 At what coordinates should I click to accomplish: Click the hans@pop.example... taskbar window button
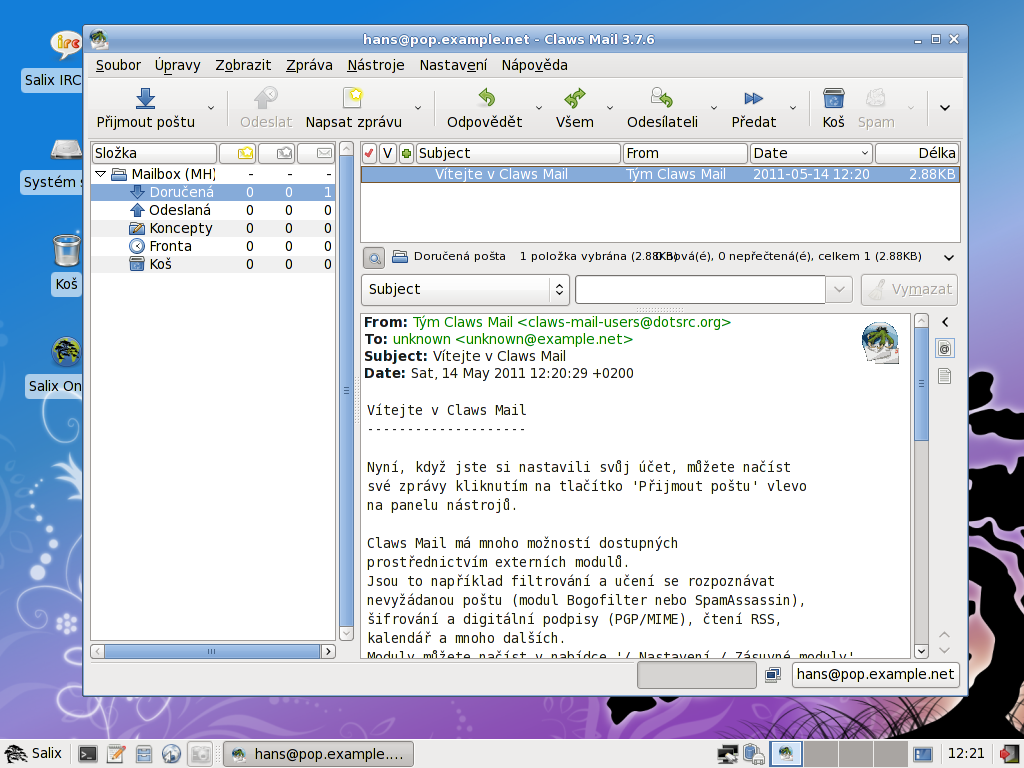319,754
